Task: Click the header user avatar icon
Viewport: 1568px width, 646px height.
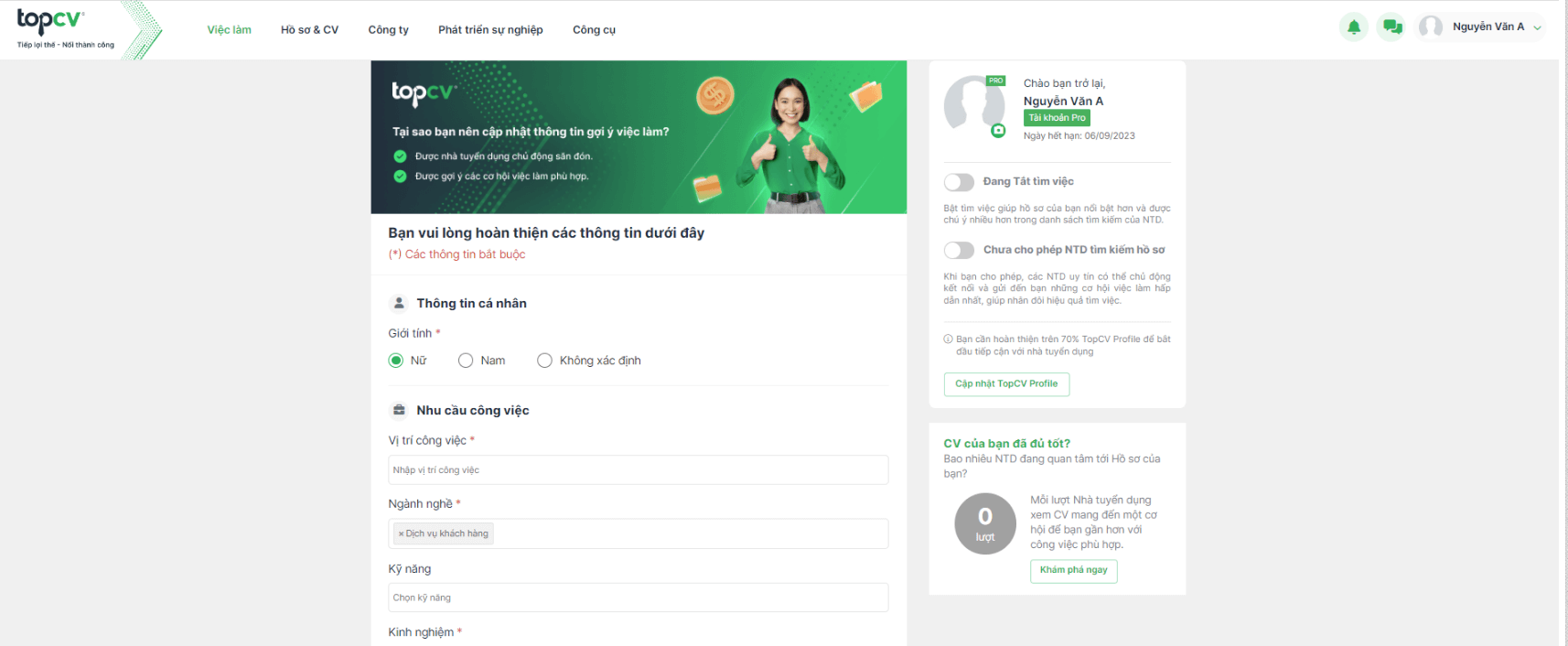Action: point(1431,27)
